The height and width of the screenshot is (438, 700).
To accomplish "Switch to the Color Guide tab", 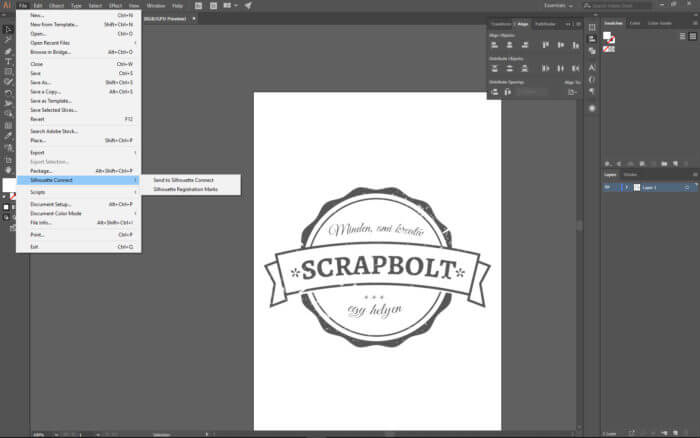I will (659, 23).
